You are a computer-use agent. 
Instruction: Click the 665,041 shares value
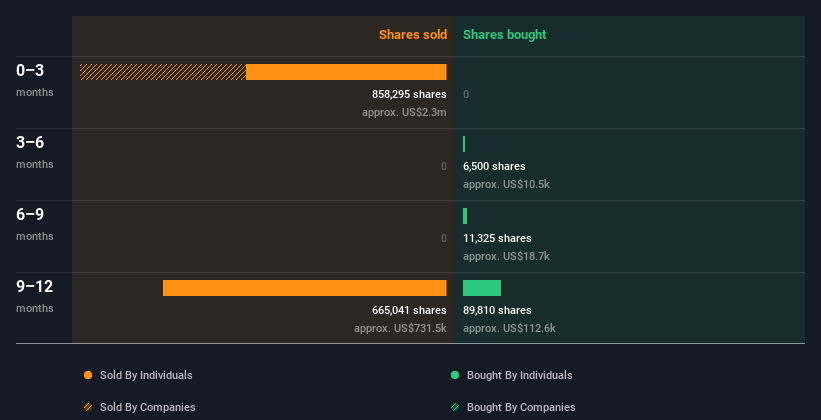click(x=409, y=311)
